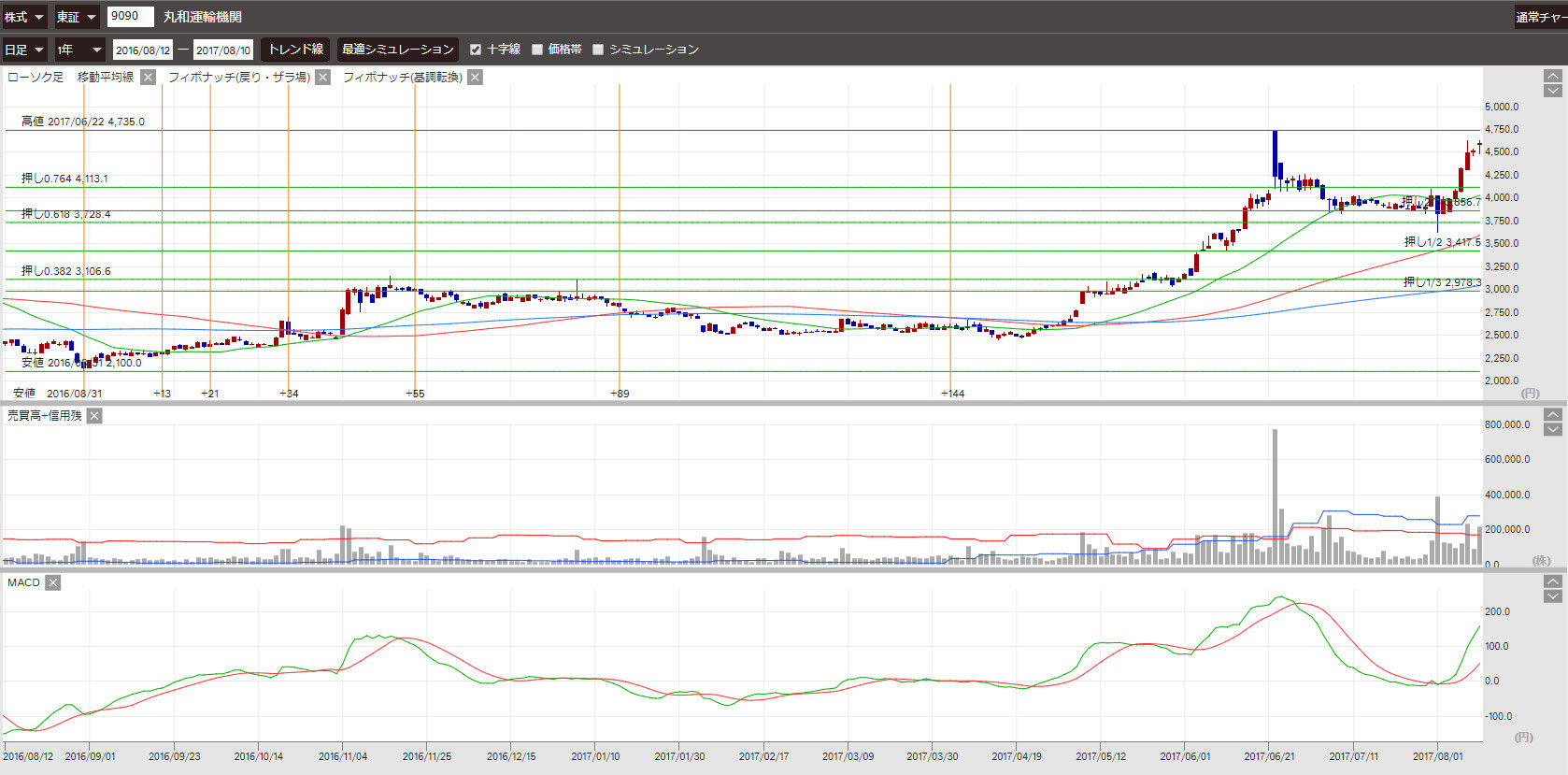Click the up arrow of the volume panel
Screen dimensions: 1568x775
1552,415
